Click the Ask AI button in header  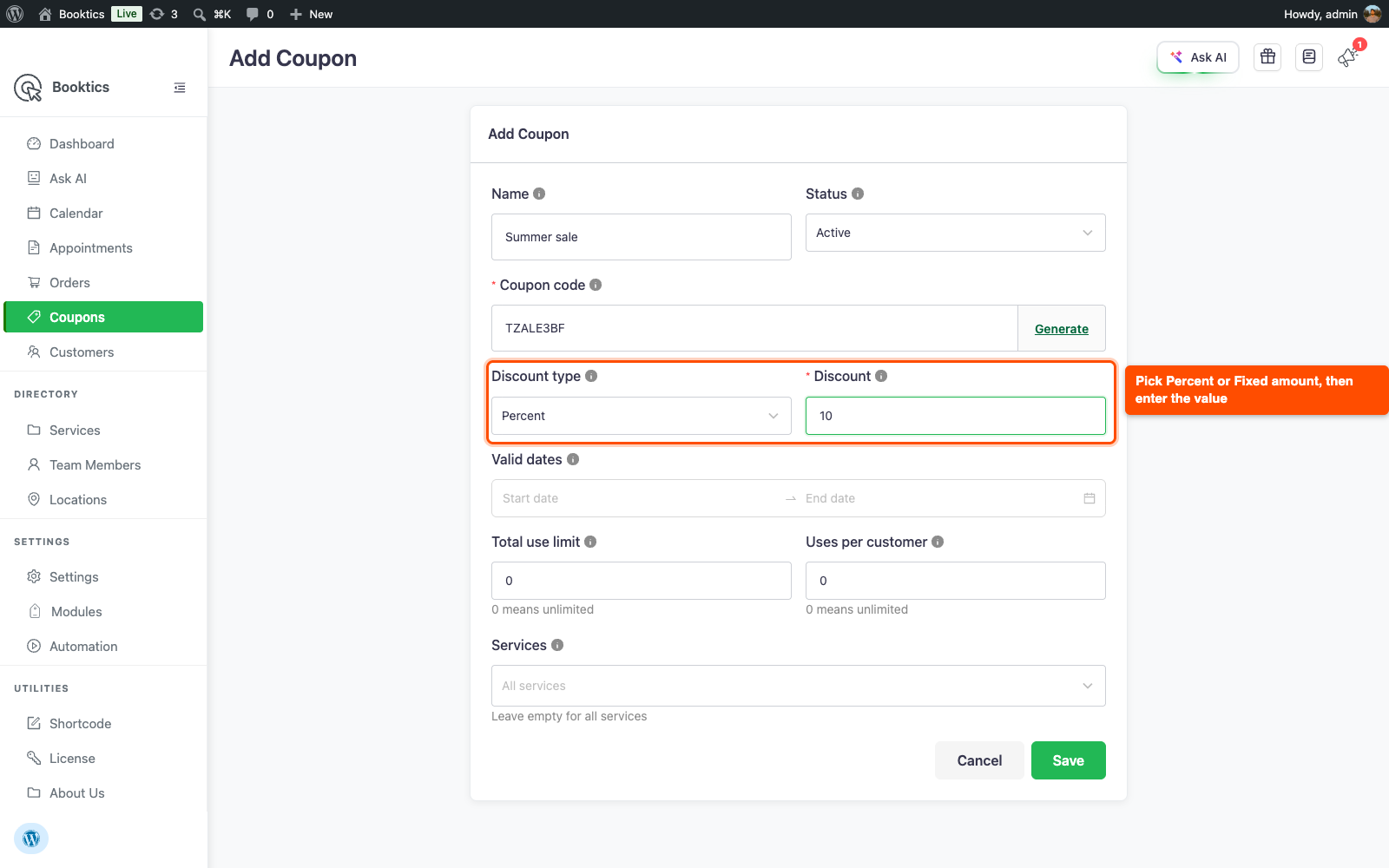[1198, 57]
